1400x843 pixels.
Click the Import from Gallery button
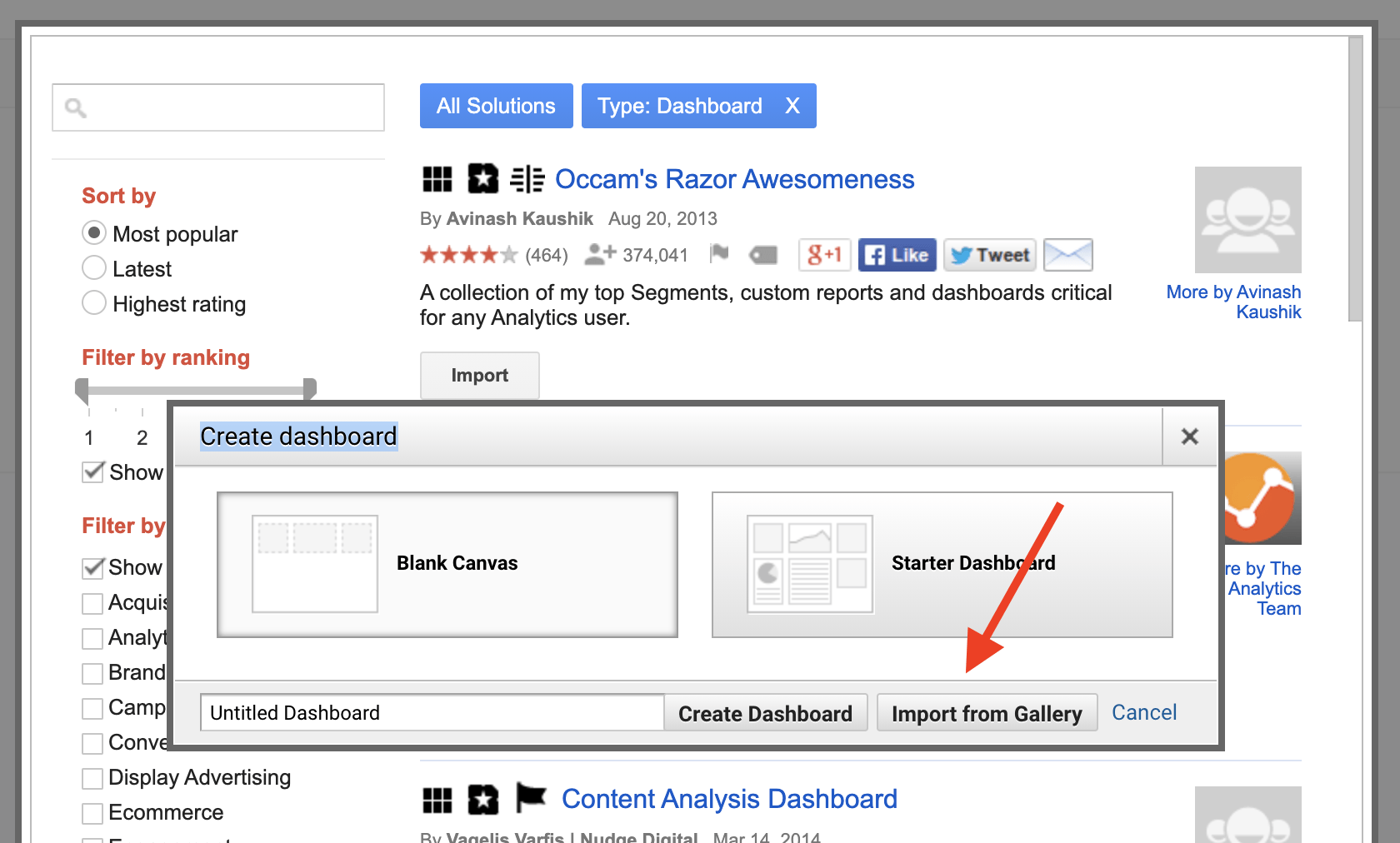coord(987,713)
